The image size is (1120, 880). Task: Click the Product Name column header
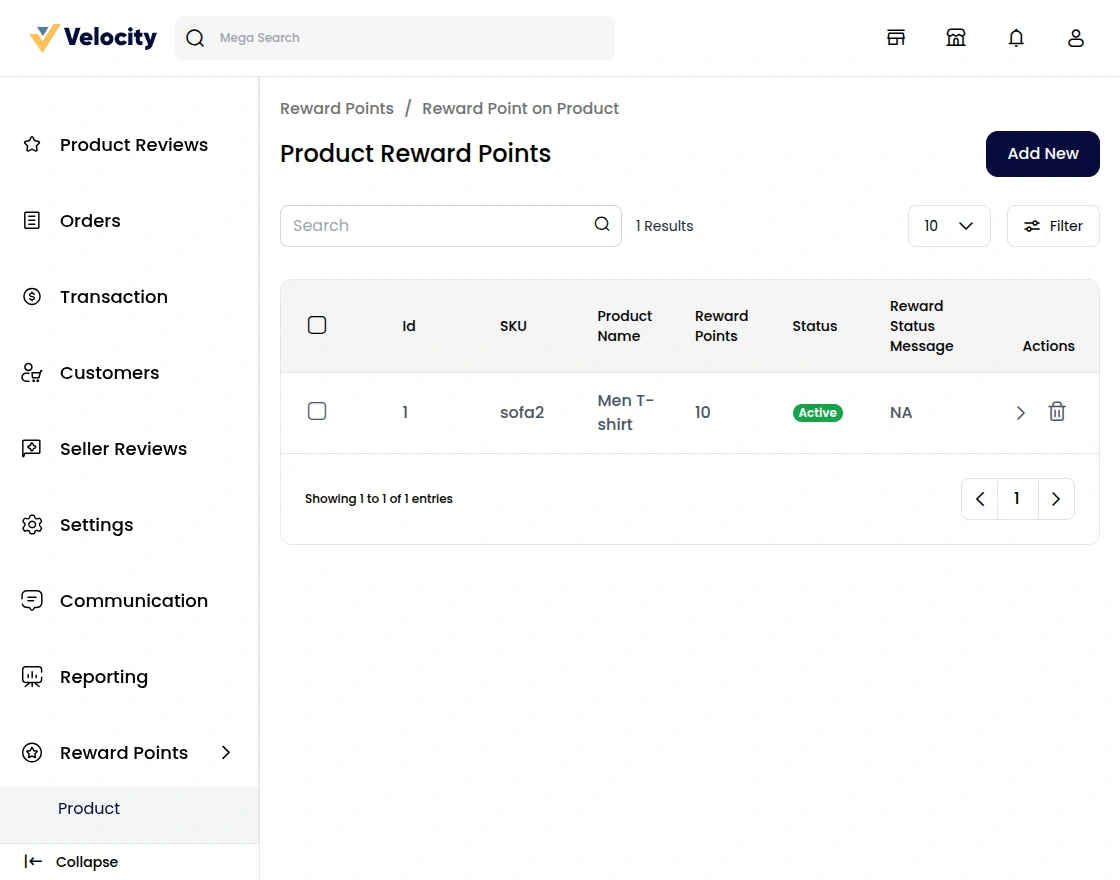624,326
